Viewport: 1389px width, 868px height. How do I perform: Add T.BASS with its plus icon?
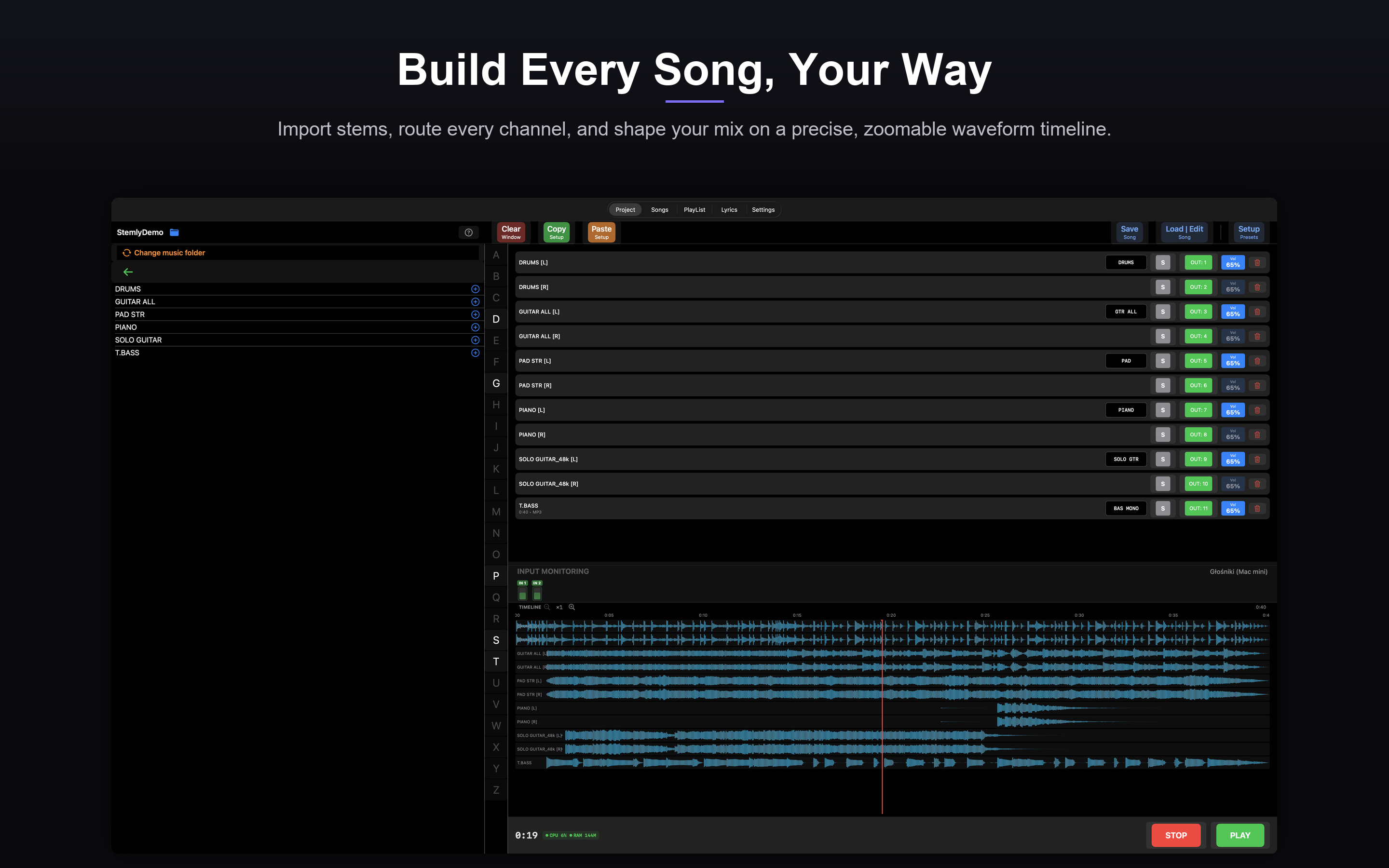click(475, 353)
